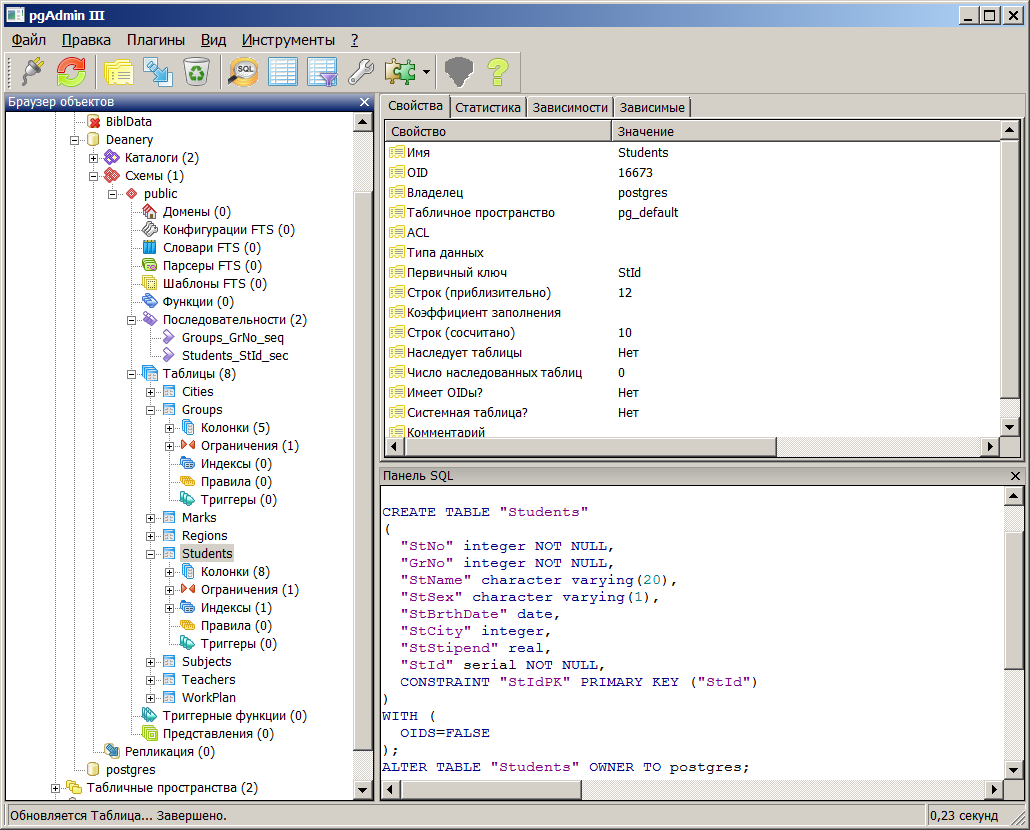Click the Репликация (0) icon
This screenshot has width=1030, height=830.
pyautogui.click(x=112, y=751)
